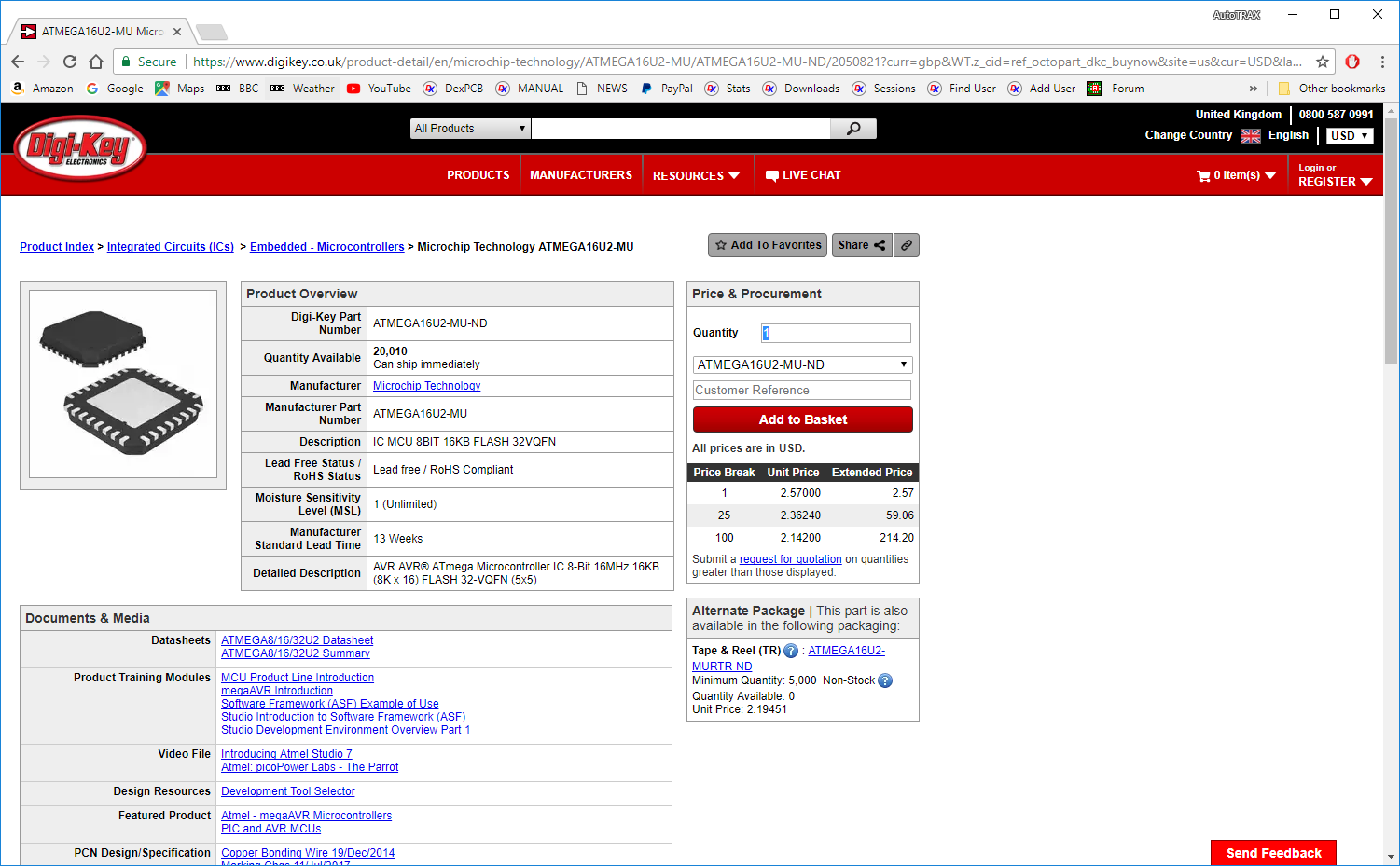Viewport: 1400px width, 866px height.
Task: Click the browser forward arrow
Action: point(44,62)
